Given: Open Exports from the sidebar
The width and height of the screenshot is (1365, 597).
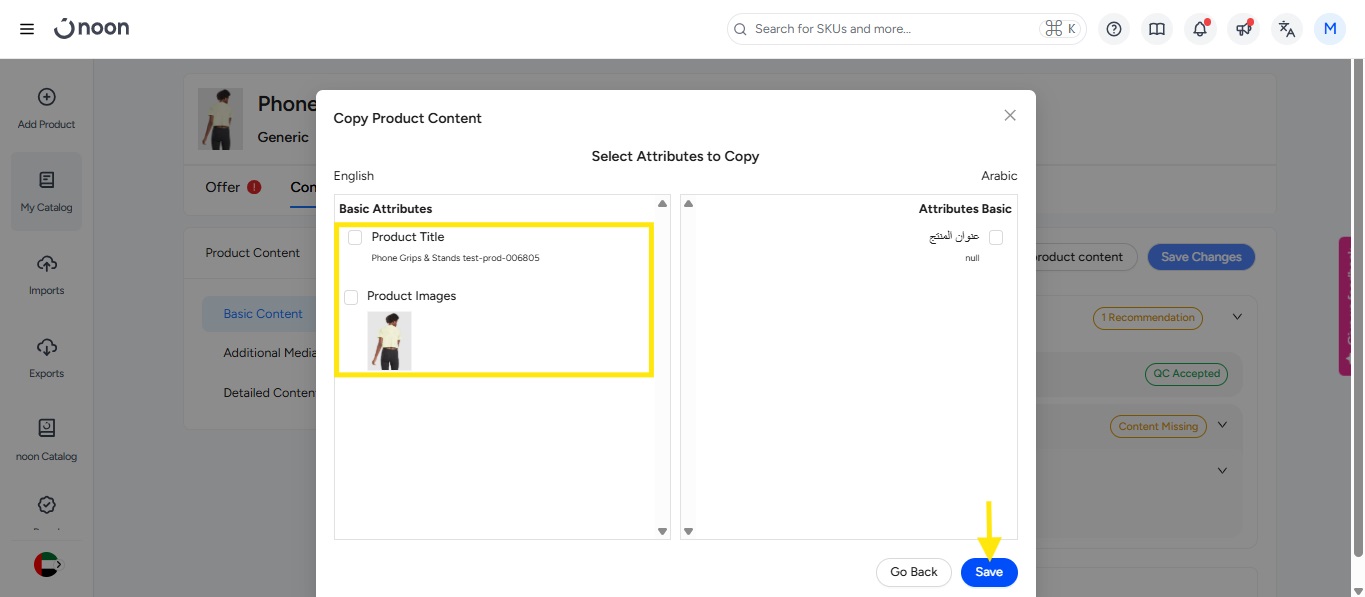Looking at the screenshot, I should (46, 357).
